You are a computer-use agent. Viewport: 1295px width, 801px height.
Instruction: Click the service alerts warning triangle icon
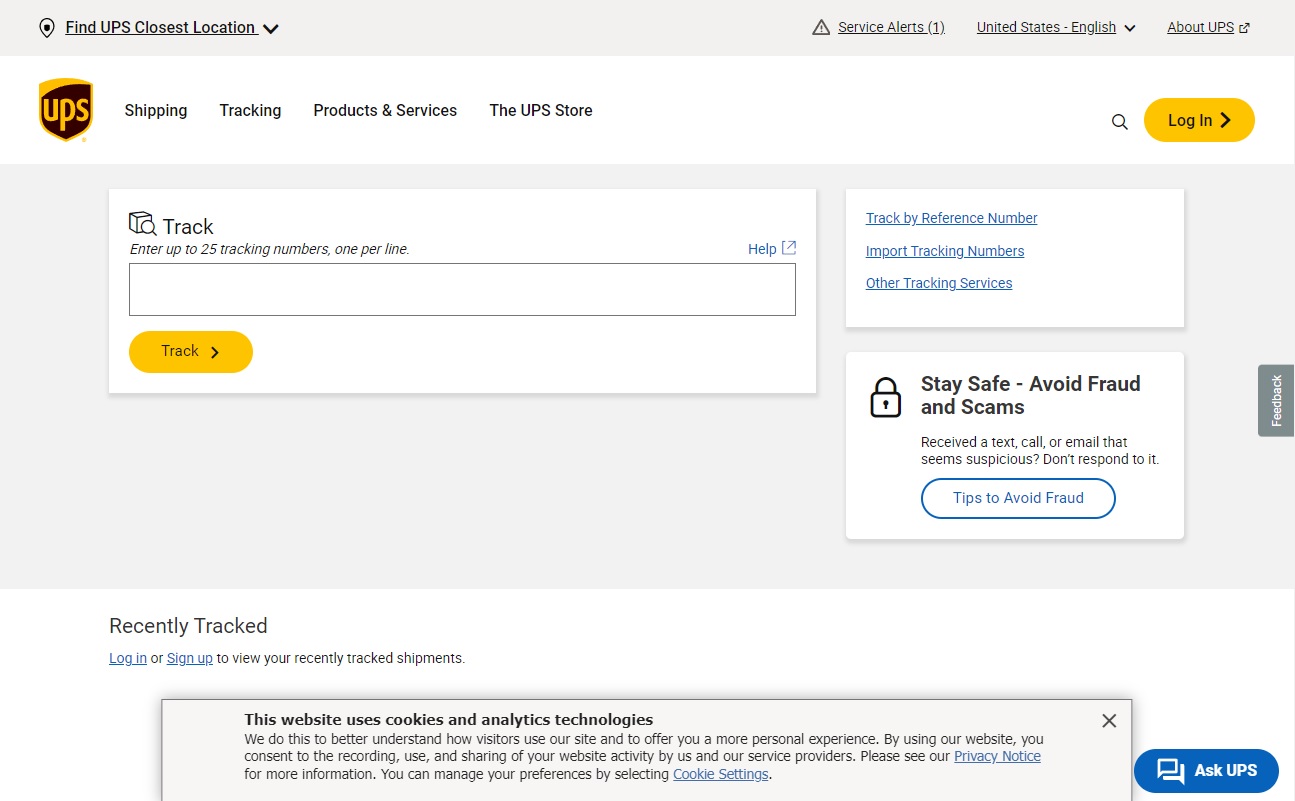pos(821,27)
